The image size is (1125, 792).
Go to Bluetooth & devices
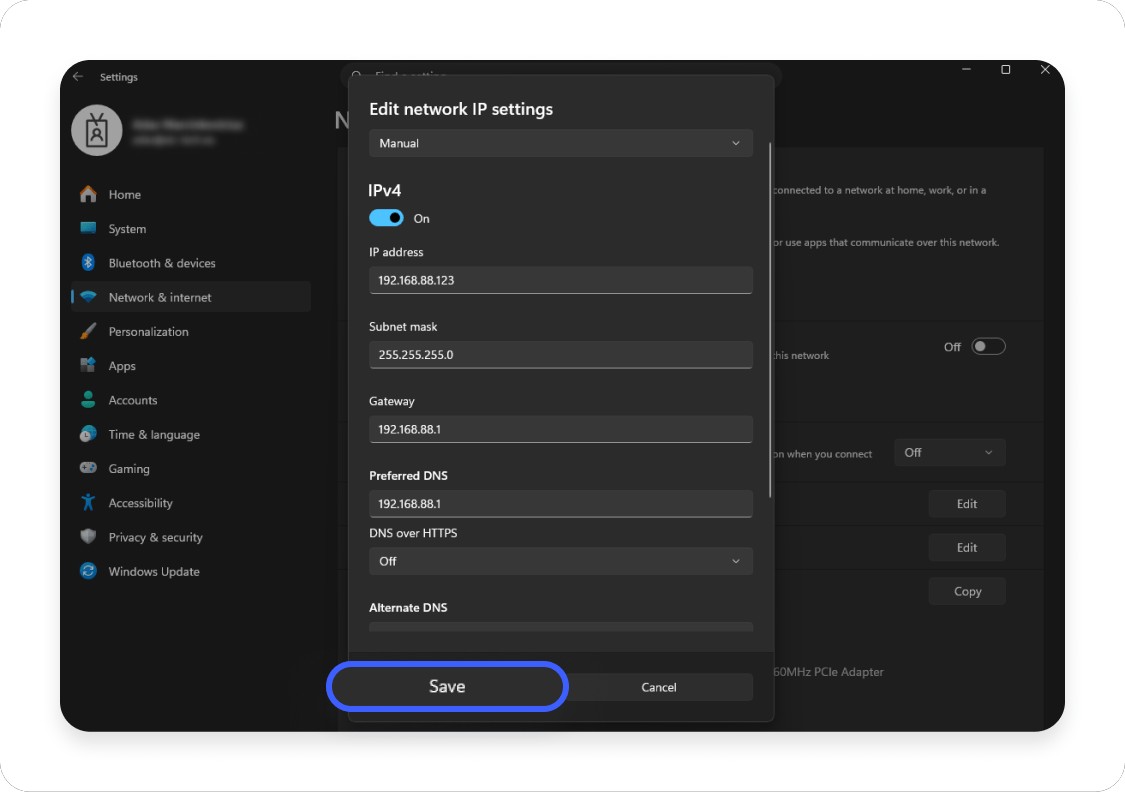tap(191, 263)
